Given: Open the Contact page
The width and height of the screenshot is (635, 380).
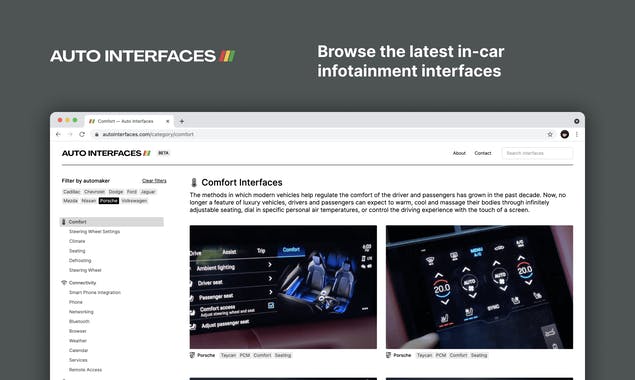Looking at the screenshot, I should pyautogui.click(x=483, y=153).
